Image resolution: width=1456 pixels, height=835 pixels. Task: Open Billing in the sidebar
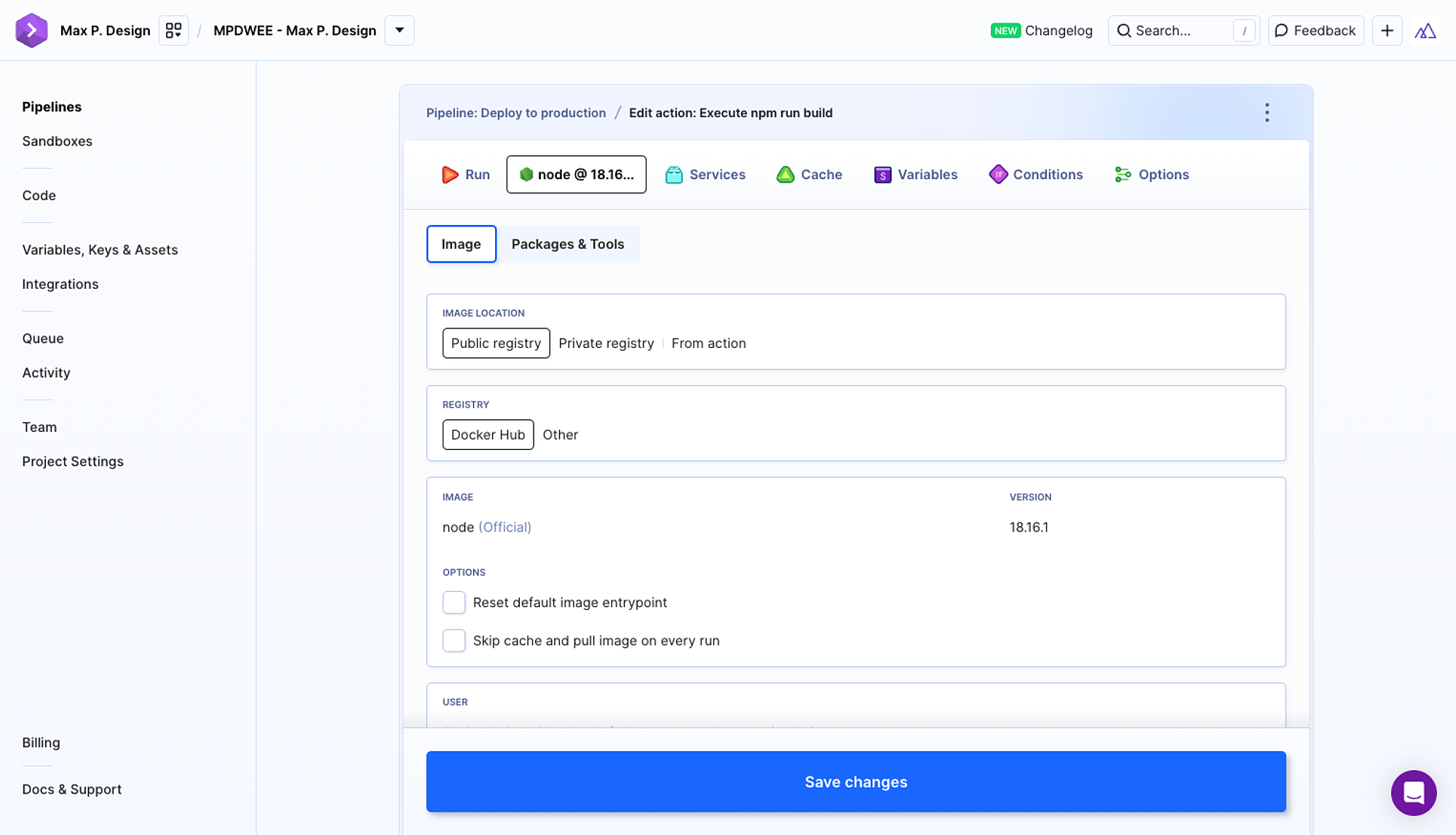pos(41,743)
